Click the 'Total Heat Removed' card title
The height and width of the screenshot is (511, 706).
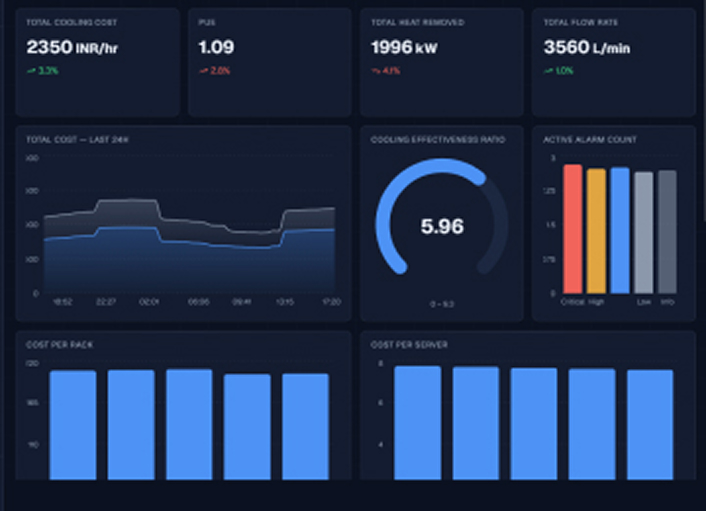pos(417,23)
